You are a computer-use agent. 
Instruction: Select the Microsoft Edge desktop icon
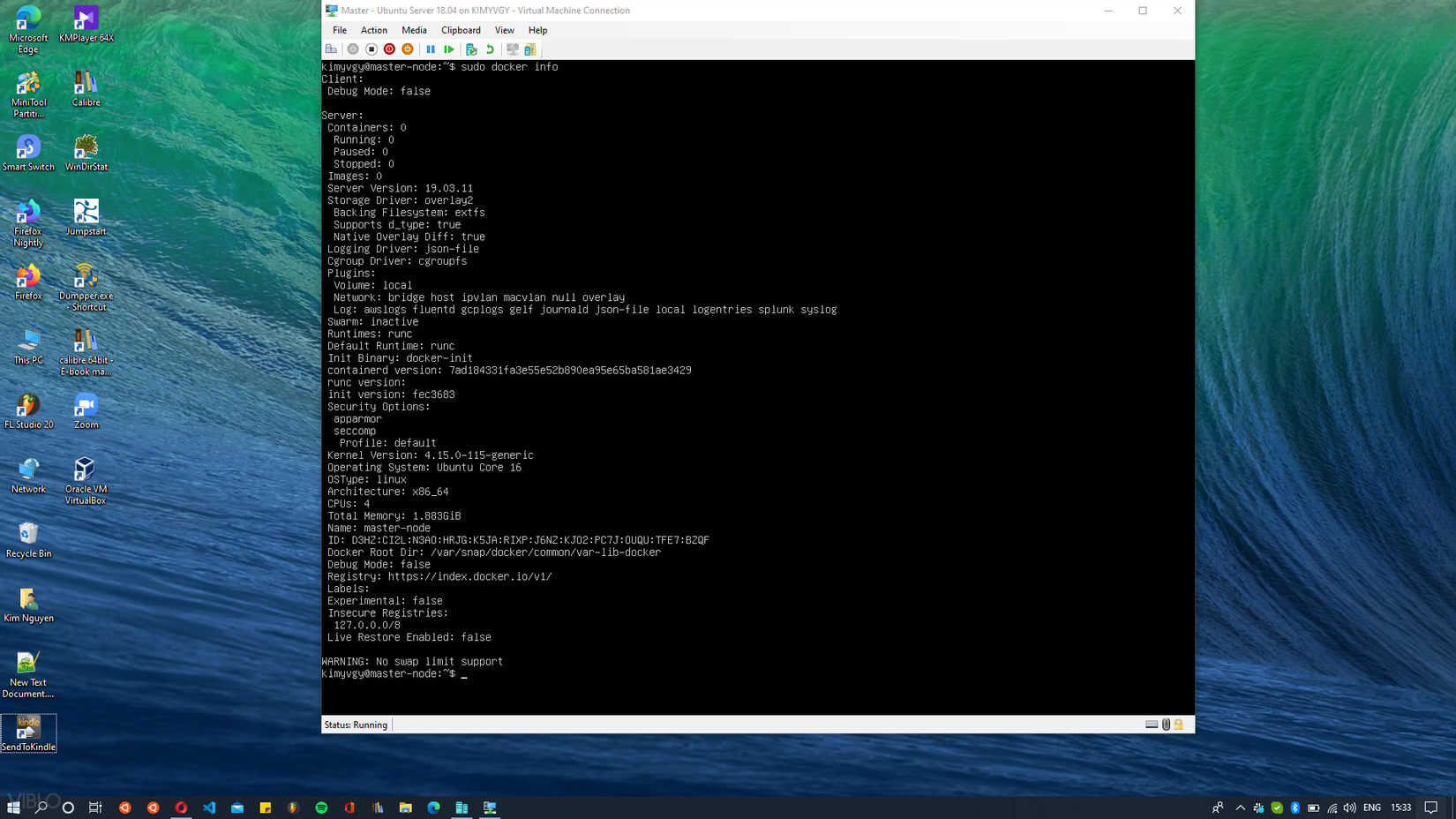pyautogui.click(x=28, y=30)
